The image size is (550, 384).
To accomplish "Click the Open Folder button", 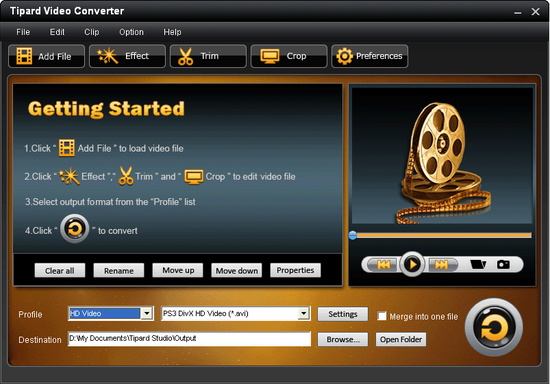I will tap(401, 339).
